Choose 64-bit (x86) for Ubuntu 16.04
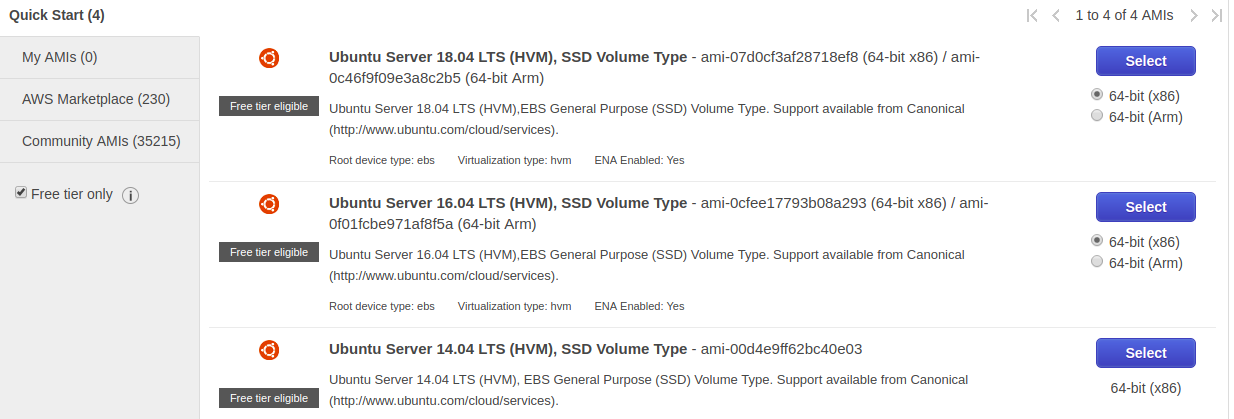This screenshot has width=1234, height=419. pos(1097,241)
